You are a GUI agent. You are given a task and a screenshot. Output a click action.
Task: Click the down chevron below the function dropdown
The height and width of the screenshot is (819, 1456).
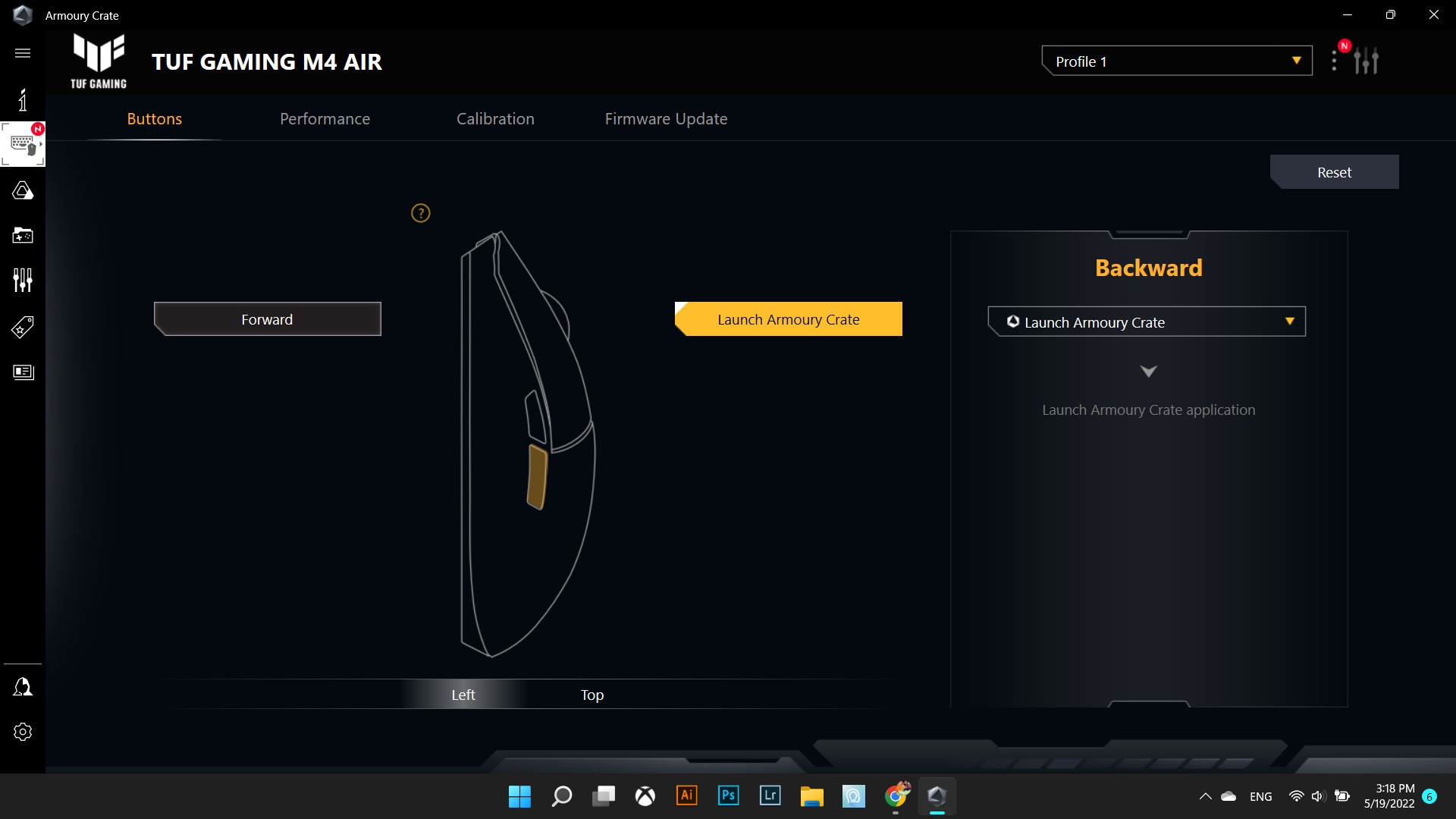point(1149,371)
